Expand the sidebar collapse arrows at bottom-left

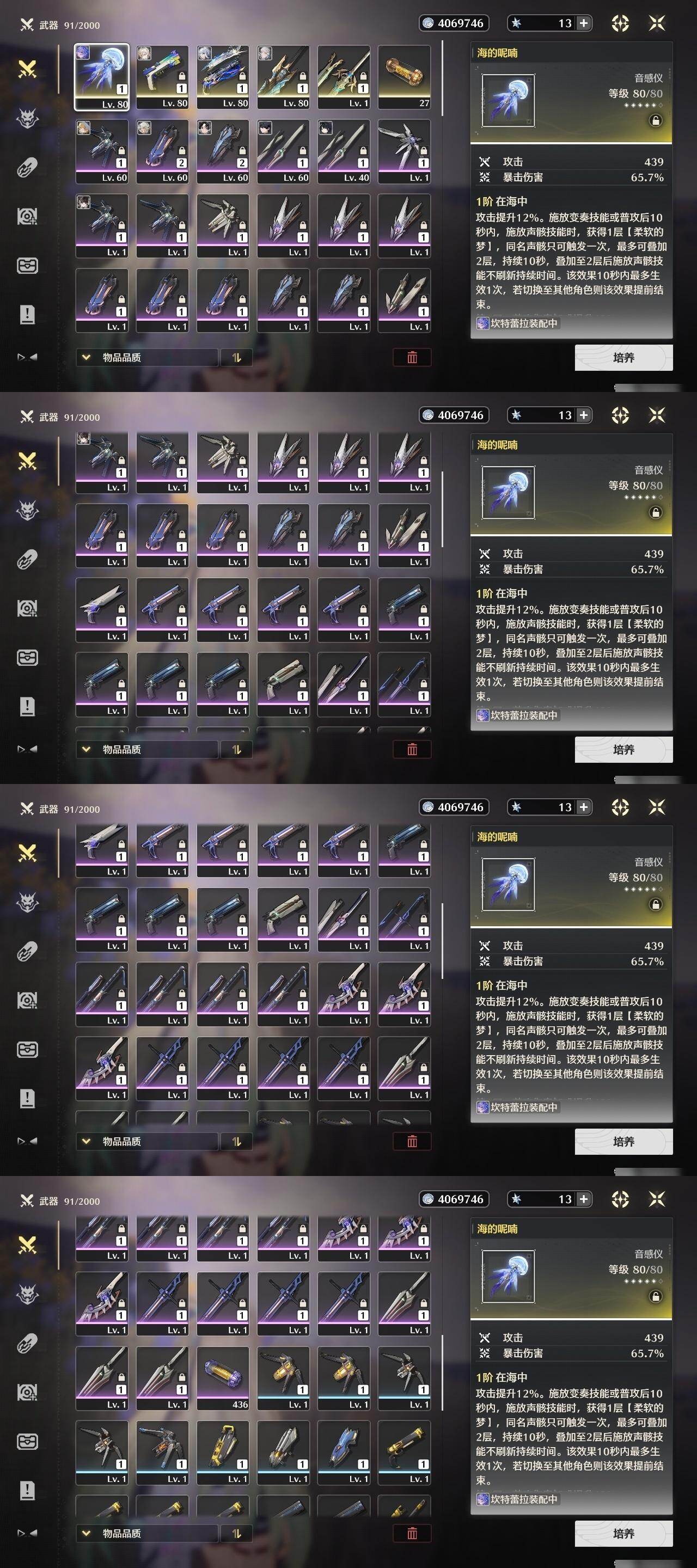[x=27, y=357]
